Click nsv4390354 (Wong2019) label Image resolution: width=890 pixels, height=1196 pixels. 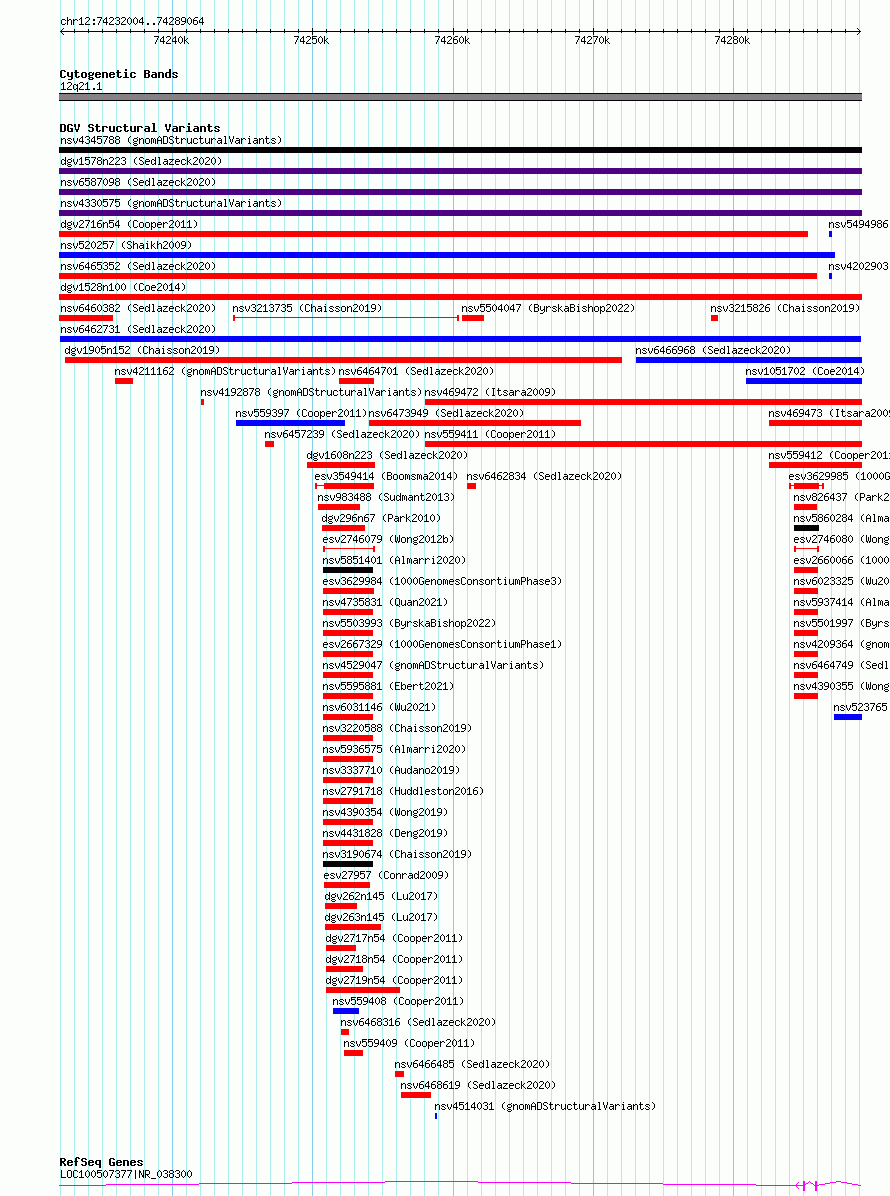click(x=385, y=812)
